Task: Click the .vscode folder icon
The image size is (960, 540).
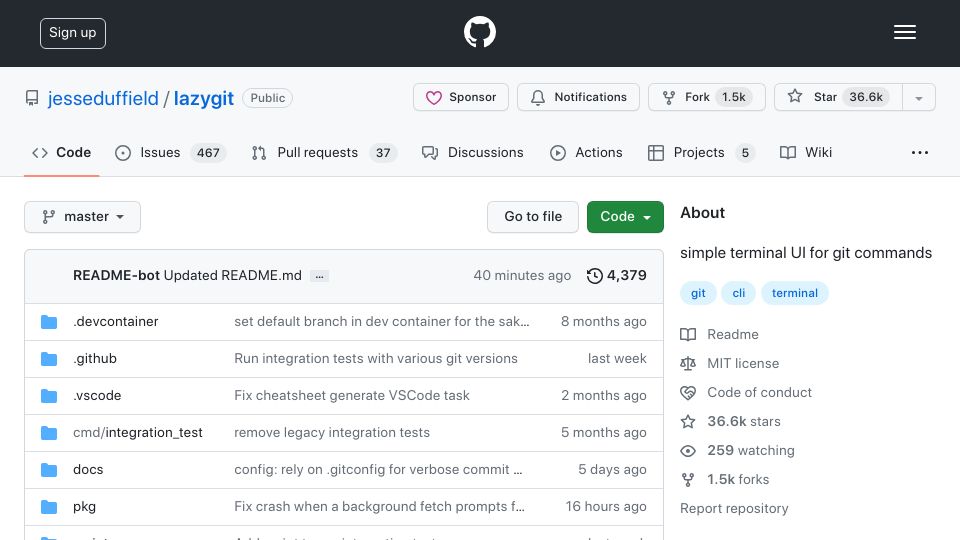Action: click(49, 396)
